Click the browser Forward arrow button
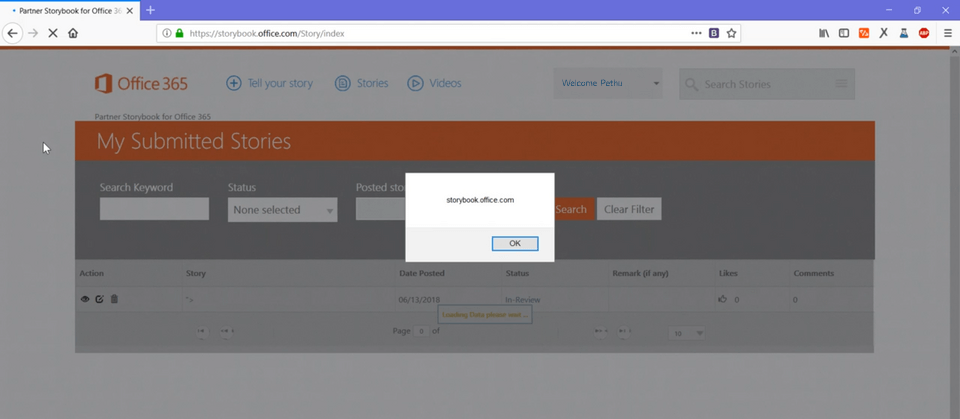The width and height of the screenshot is (960, 419). click(33, 33)
